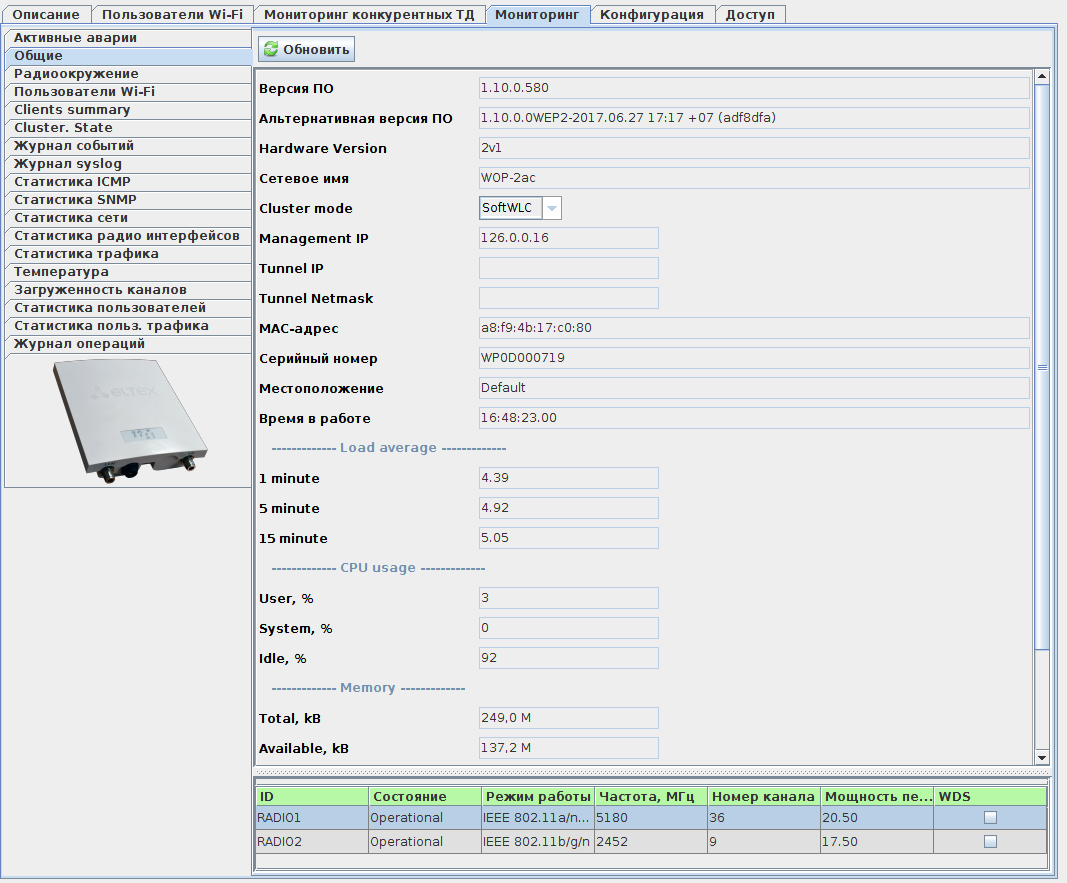Click scrollbar up arrow in details panel
The width and height of the screenshot is (1067, 883).
(x=1041, y=77)
